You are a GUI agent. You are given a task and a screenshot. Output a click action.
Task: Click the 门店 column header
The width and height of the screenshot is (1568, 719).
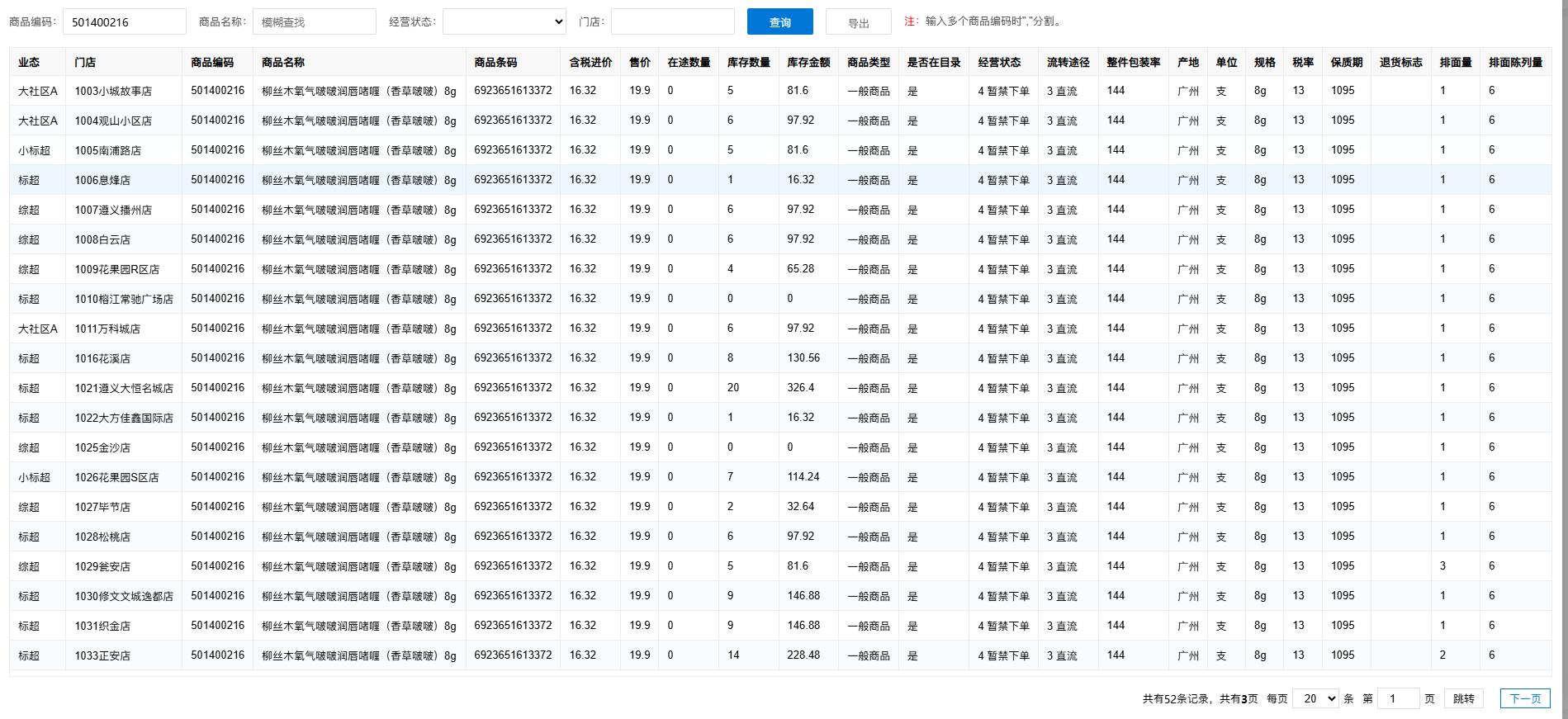[x=85, y=63]
